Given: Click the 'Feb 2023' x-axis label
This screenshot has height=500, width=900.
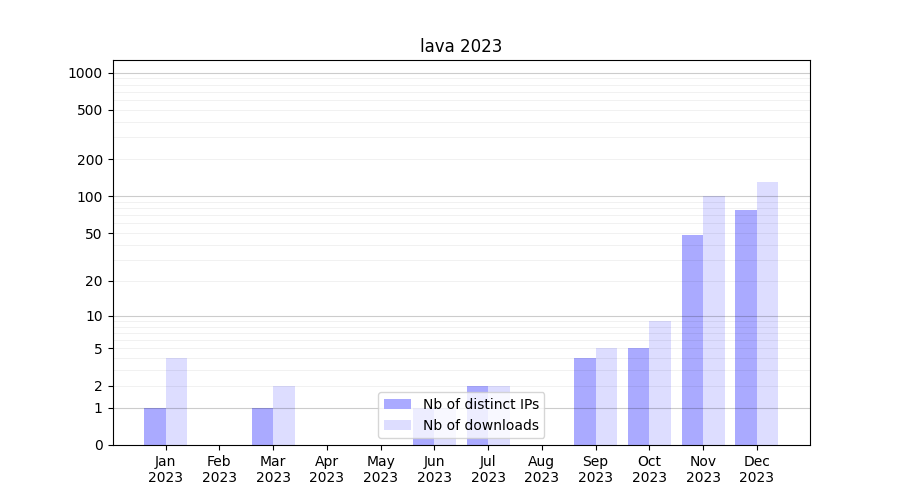Looking at the screenshot, I should [219, 469].
